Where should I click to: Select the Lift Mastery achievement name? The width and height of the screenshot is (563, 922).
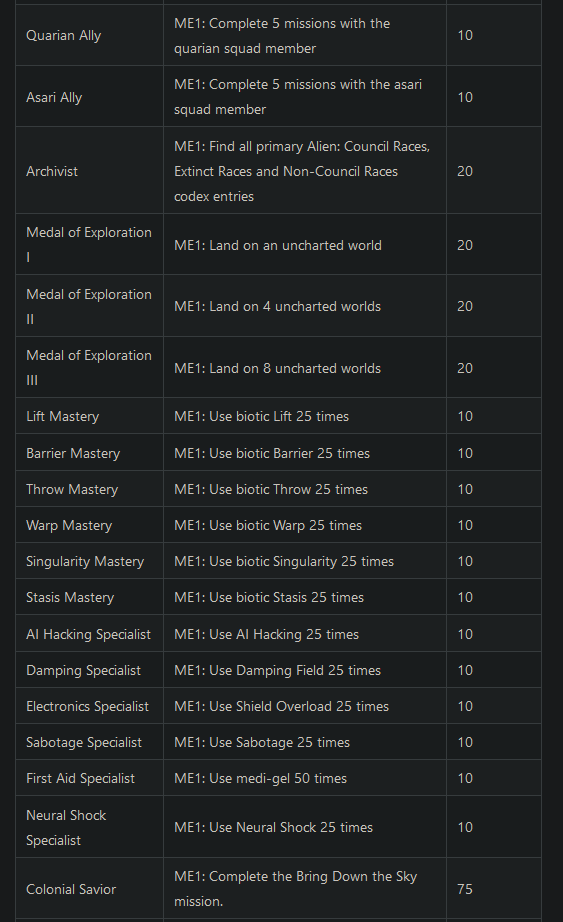pyautogui.click(x=62, y=416)
